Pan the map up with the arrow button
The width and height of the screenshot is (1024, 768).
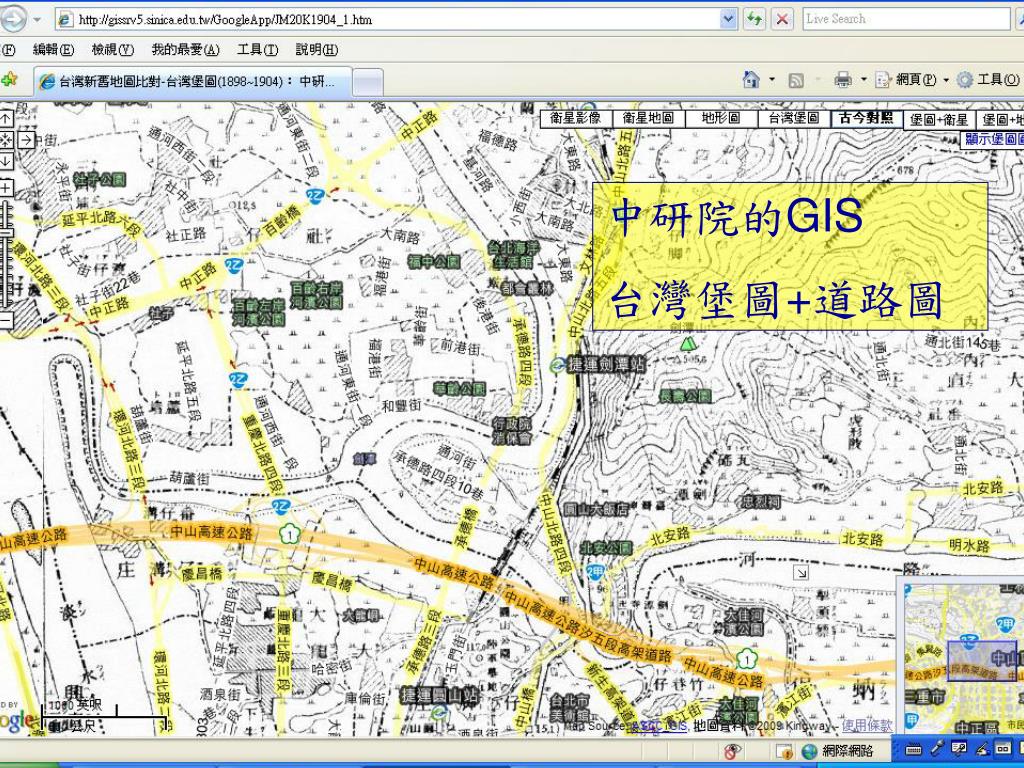point(5,119)
